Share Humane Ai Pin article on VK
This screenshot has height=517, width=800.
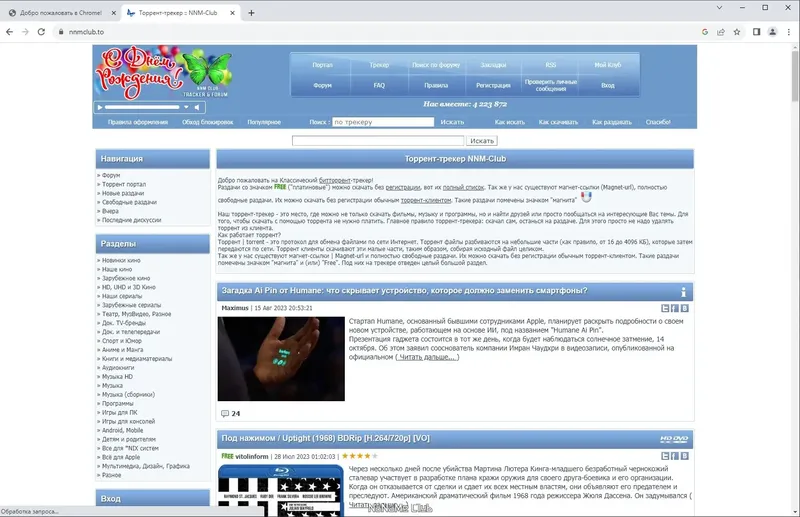click(685, 308)
